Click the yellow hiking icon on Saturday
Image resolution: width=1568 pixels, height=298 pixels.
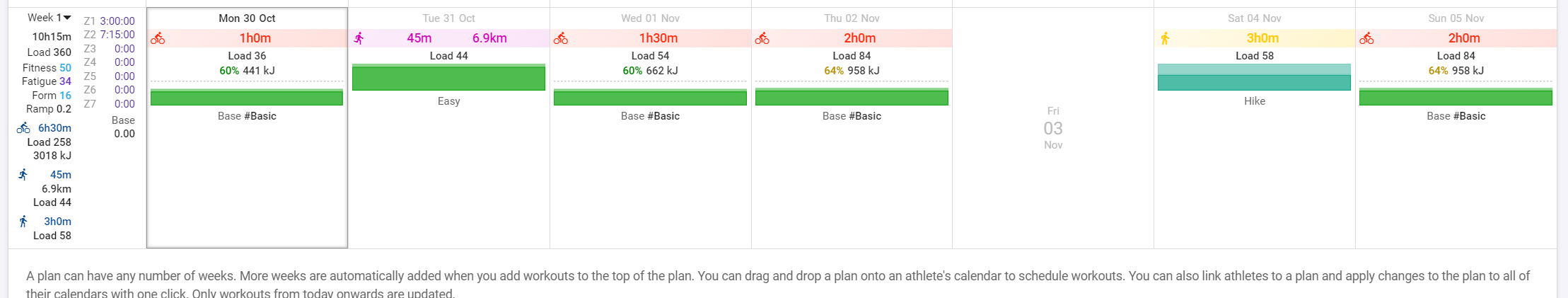click(1165, 38)
